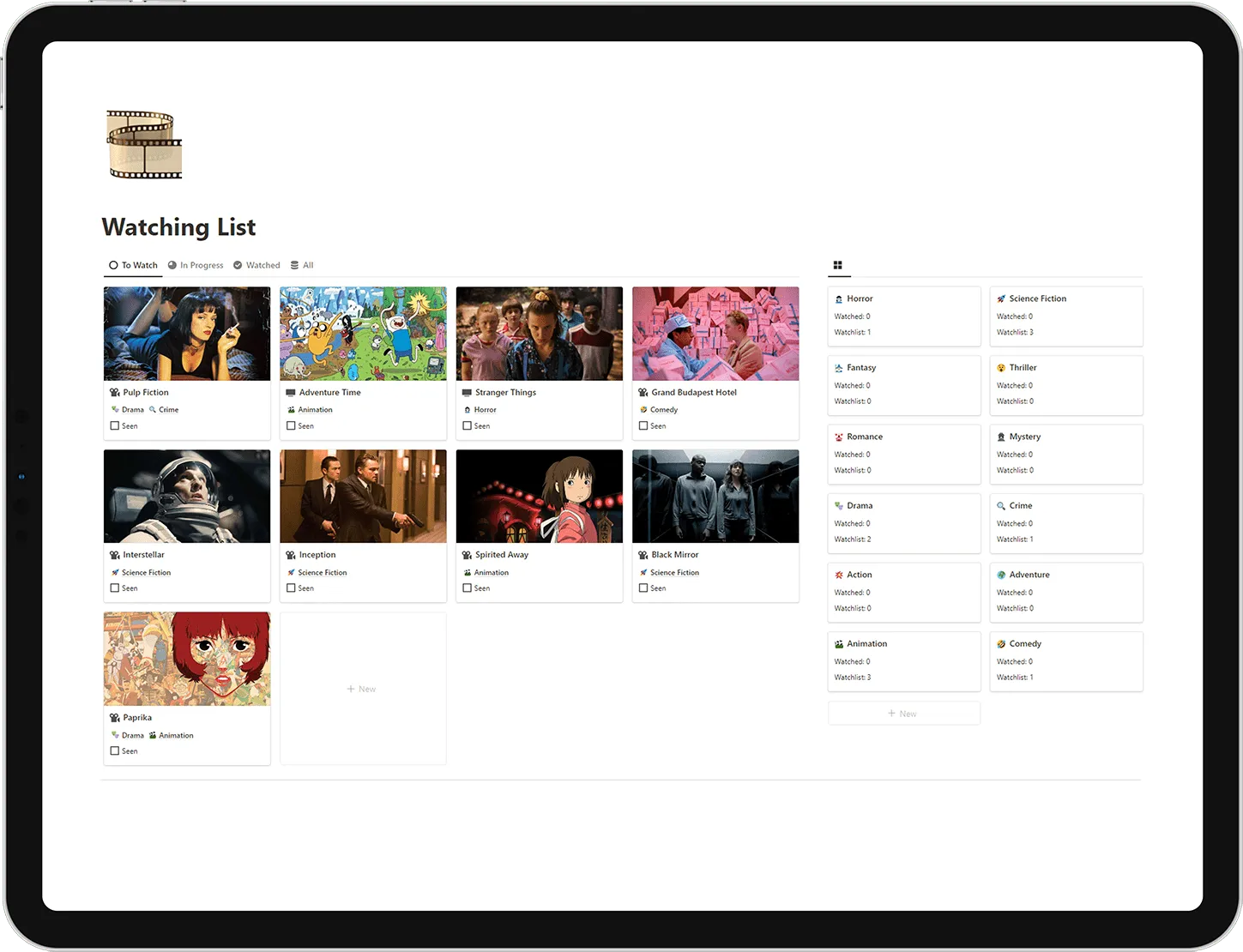
Task: Click the alien icon on the Science Fiction card
Action: [x=1001, y=298]
